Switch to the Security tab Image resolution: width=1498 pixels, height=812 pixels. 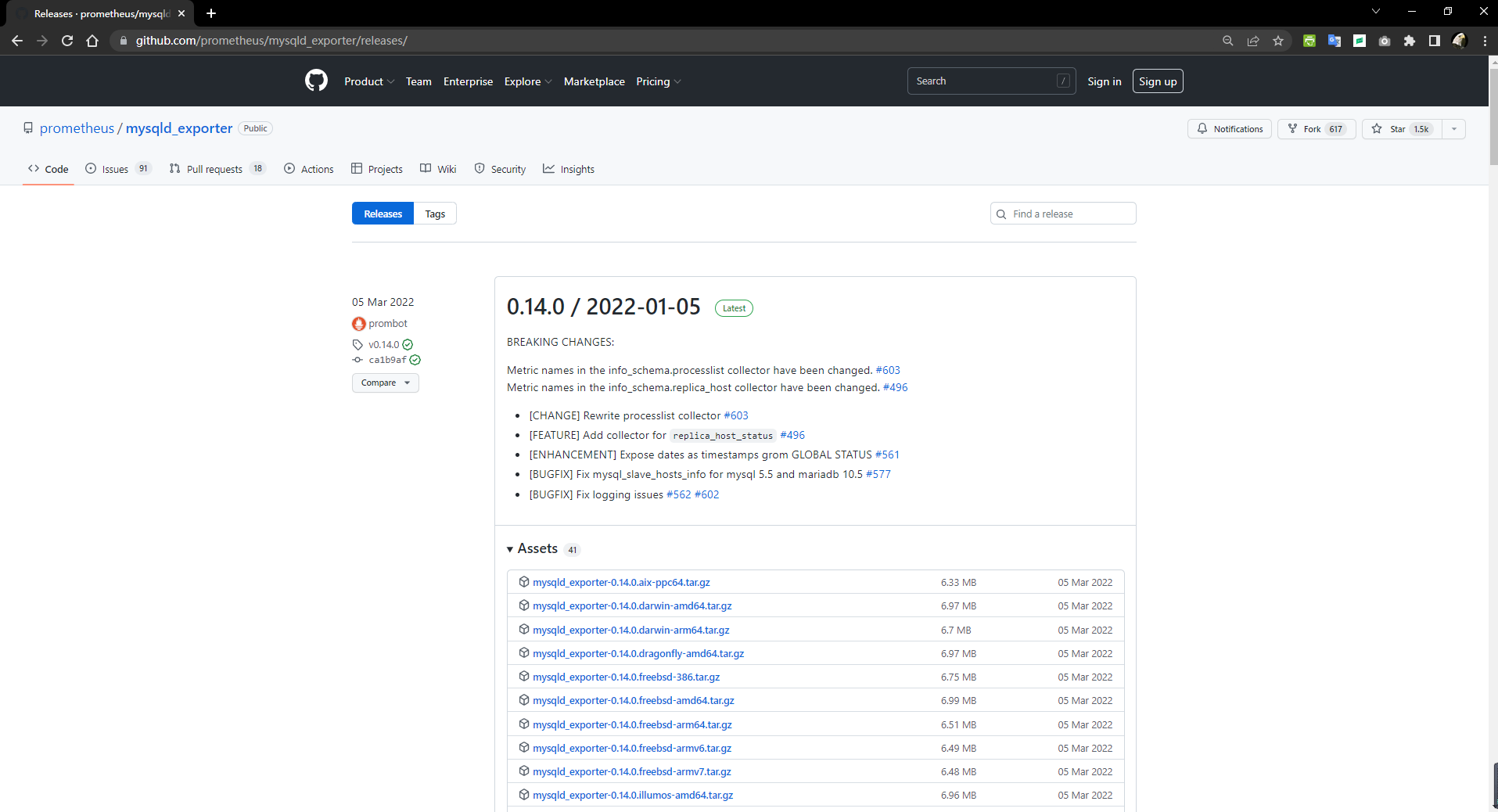(500, 169)
